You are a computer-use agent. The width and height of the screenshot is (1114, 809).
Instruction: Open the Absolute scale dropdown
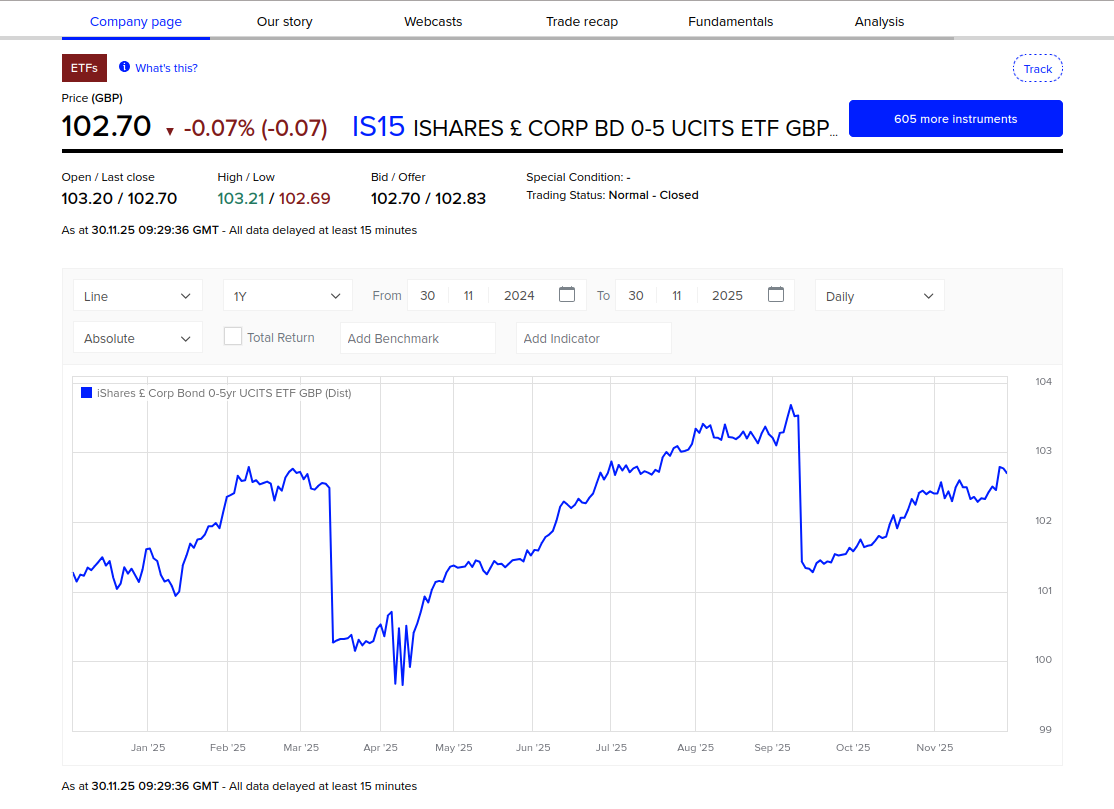[138, 338]
